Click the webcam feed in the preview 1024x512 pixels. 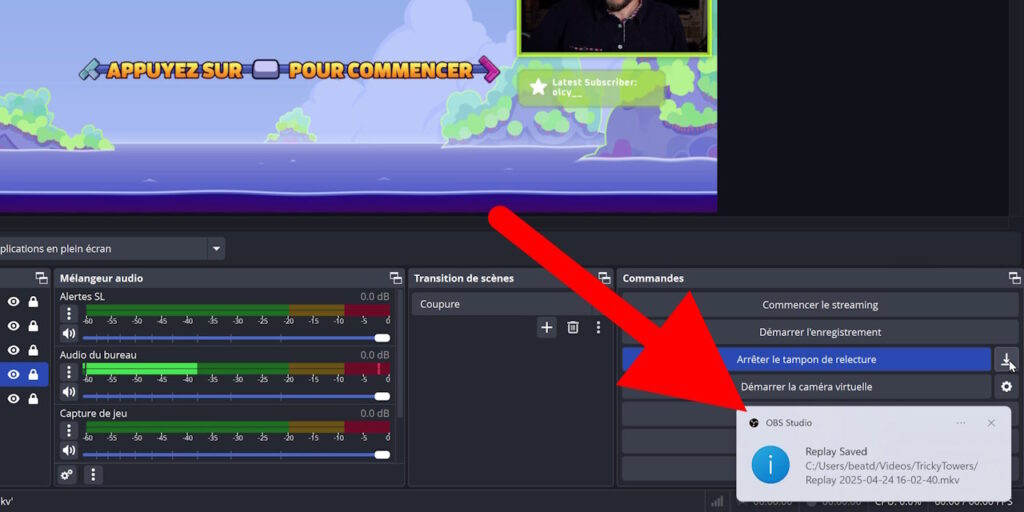[613, 26]
